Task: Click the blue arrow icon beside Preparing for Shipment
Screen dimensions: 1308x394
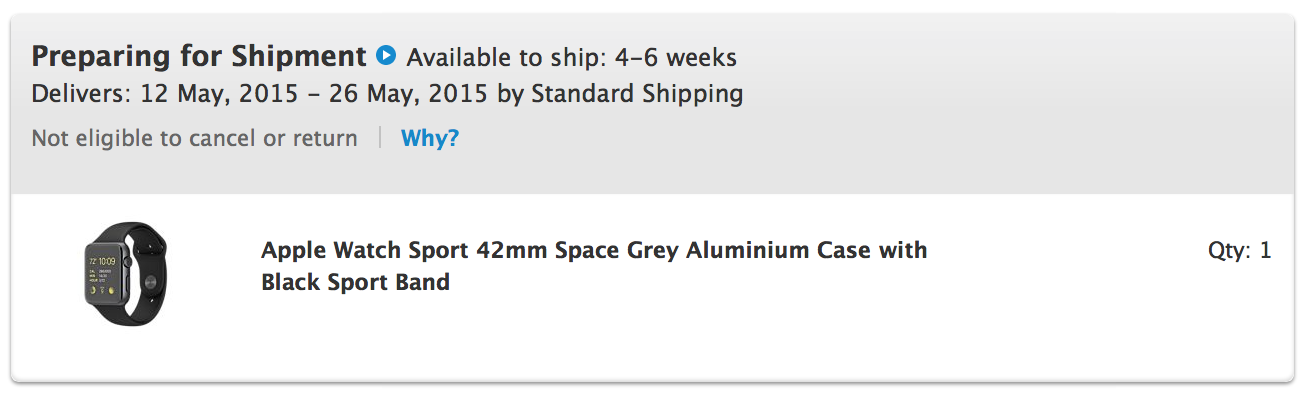Action: tap(385, 55)
